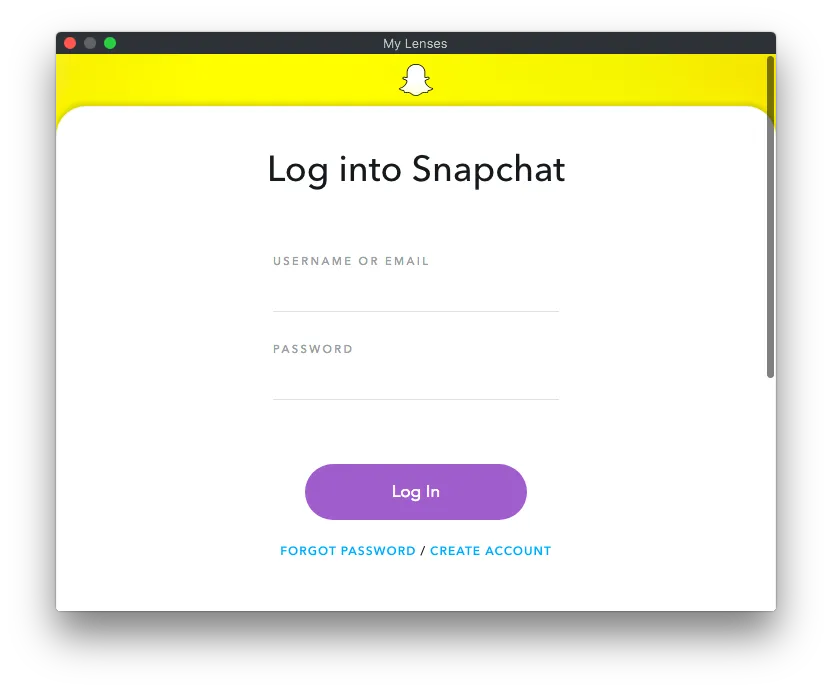Click the purple Log In button

click(415, 492)
